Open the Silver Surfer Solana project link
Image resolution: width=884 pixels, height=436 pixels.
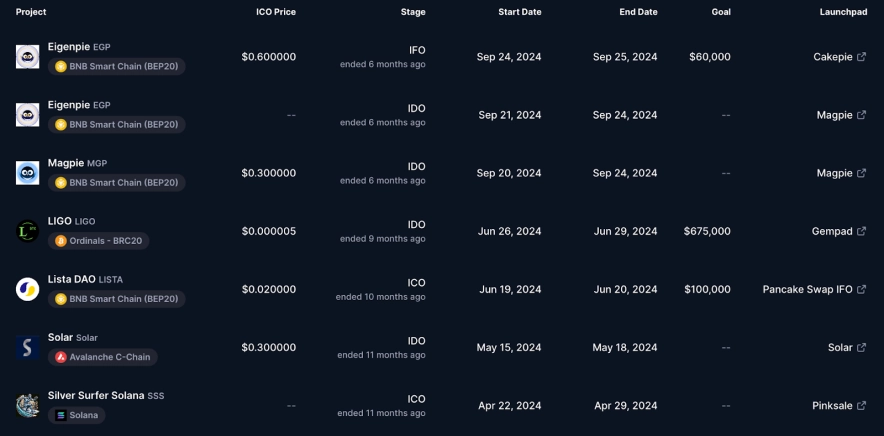click(96, 395)
